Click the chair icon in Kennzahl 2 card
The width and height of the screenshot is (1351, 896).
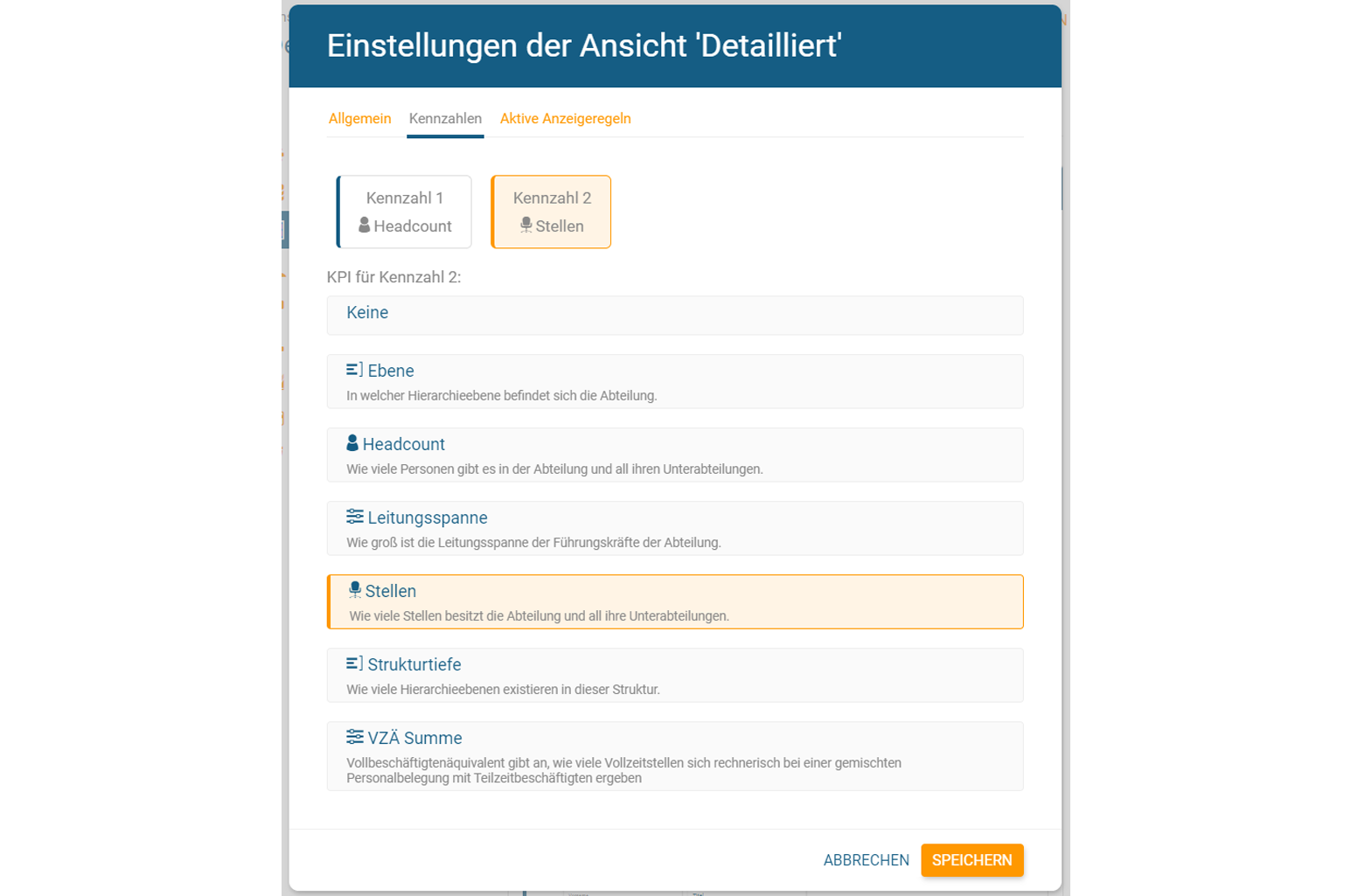click(x=526, y=226)
